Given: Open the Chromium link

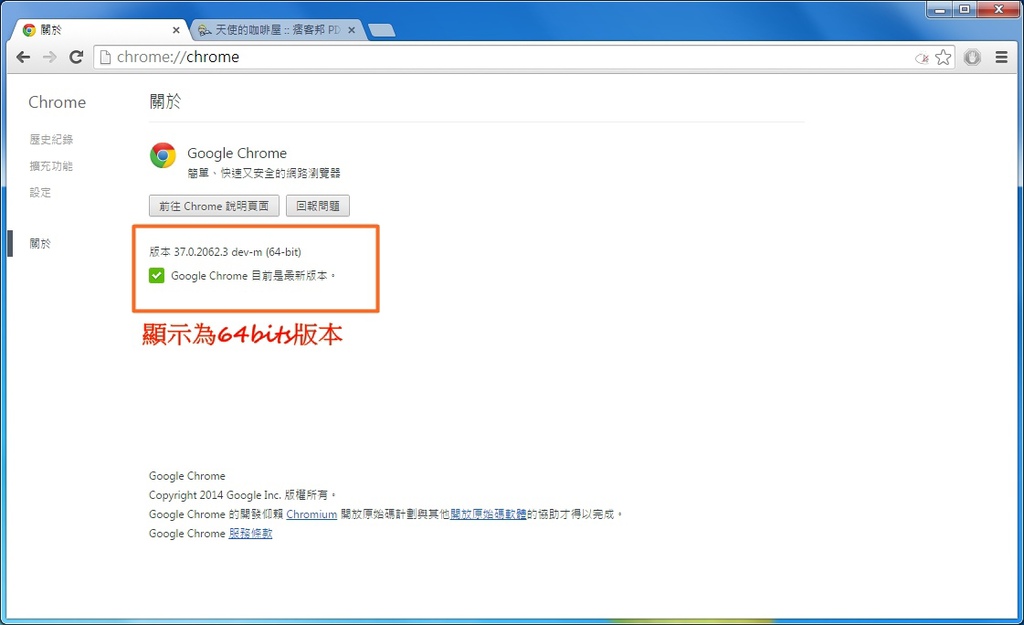Looking at the screenshot, I should (x=312, y=514).
